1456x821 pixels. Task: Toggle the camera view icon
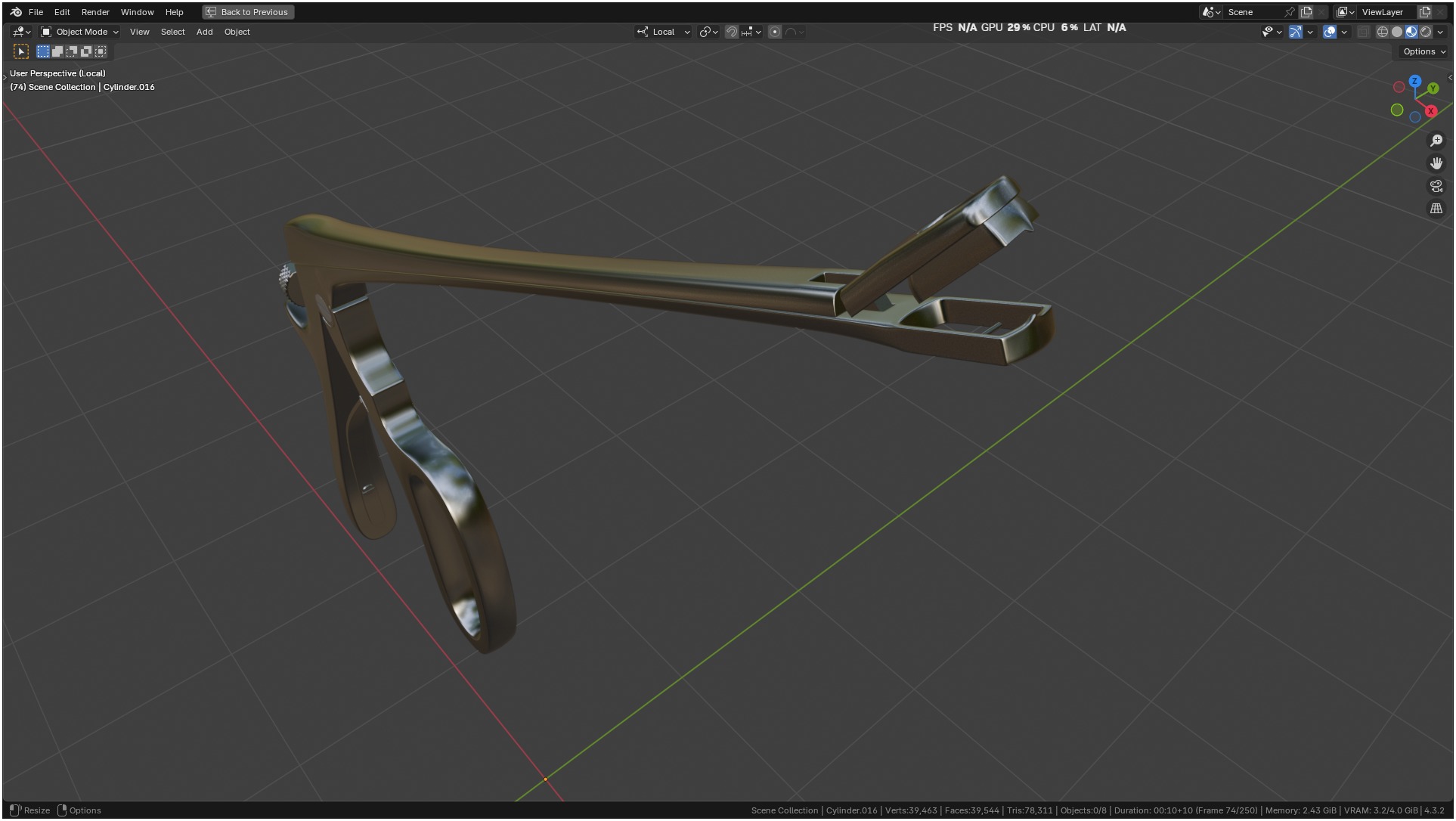[x=1436, y=186]
